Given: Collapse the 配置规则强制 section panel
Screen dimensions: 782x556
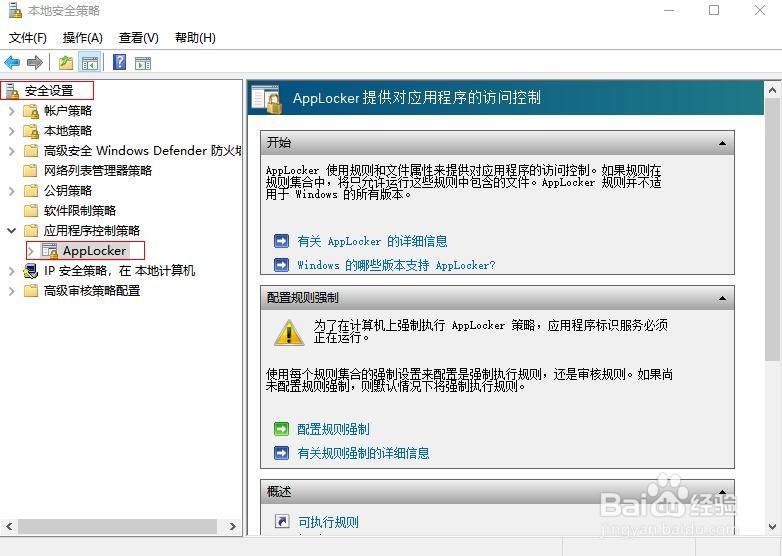Looking at the screenshot, I should pyautogui.click(x=722, y=299).
